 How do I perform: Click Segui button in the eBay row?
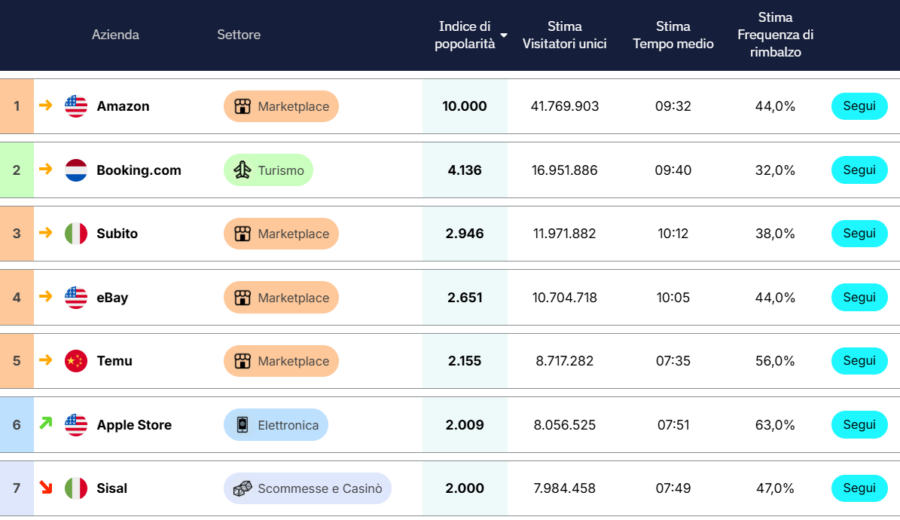(859, 297)
